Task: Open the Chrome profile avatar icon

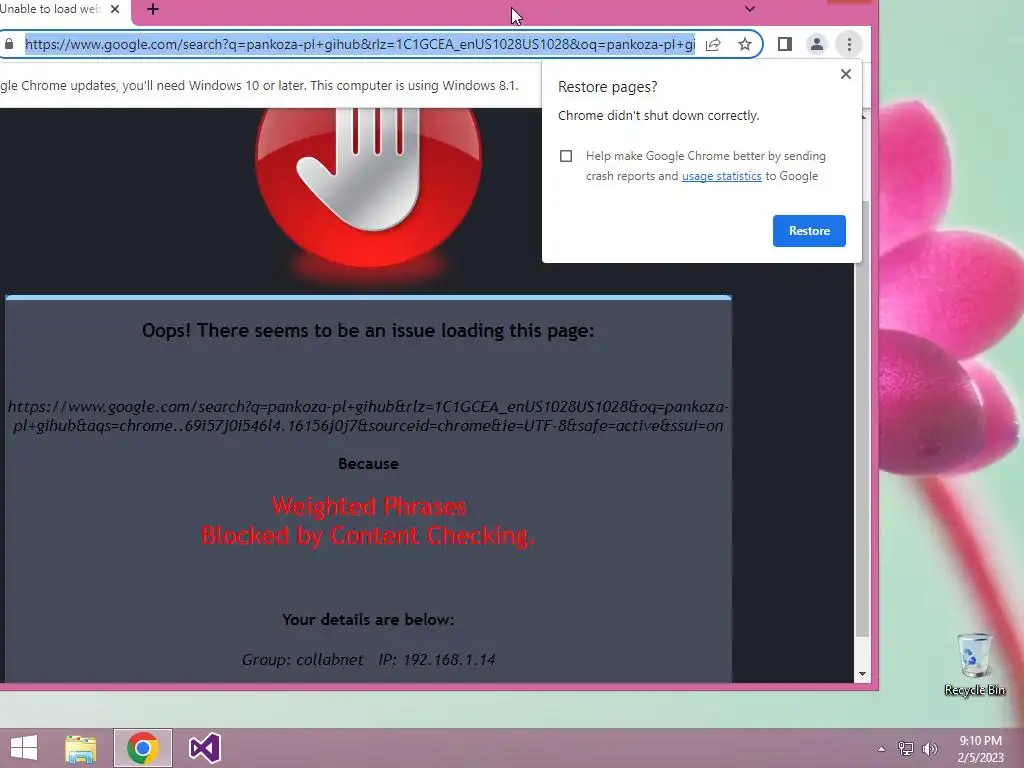Action: coord(816,44)
